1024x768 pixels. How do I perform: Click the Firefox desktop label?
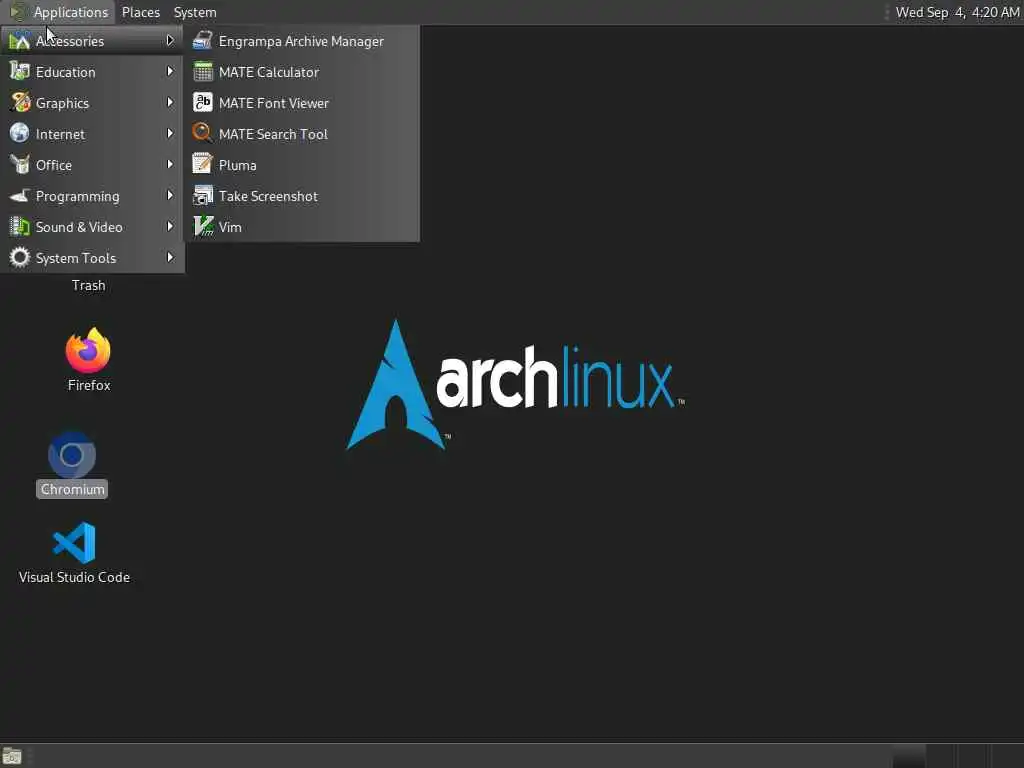pyautogui.click(x=89, y=385)
